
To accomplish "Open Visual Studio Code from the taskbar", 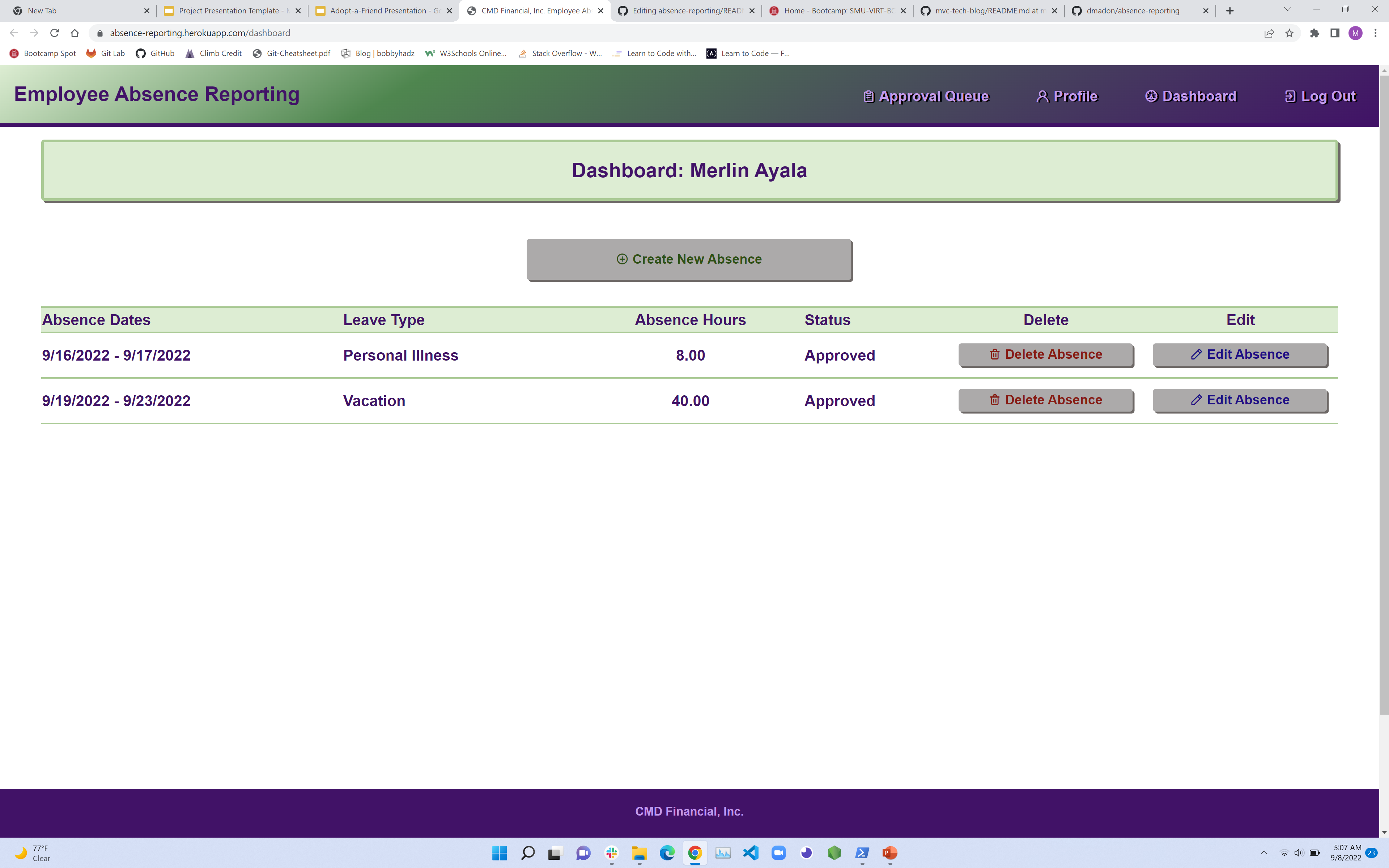I will coord(751,853).
